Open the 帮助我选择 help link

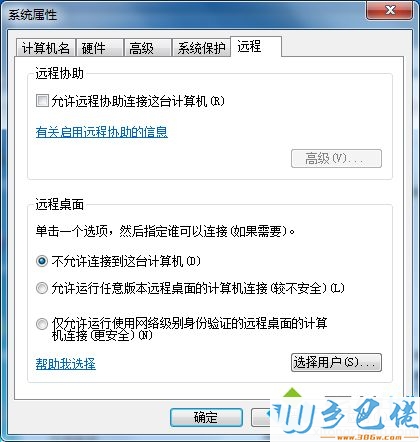[x=66, y=364]
